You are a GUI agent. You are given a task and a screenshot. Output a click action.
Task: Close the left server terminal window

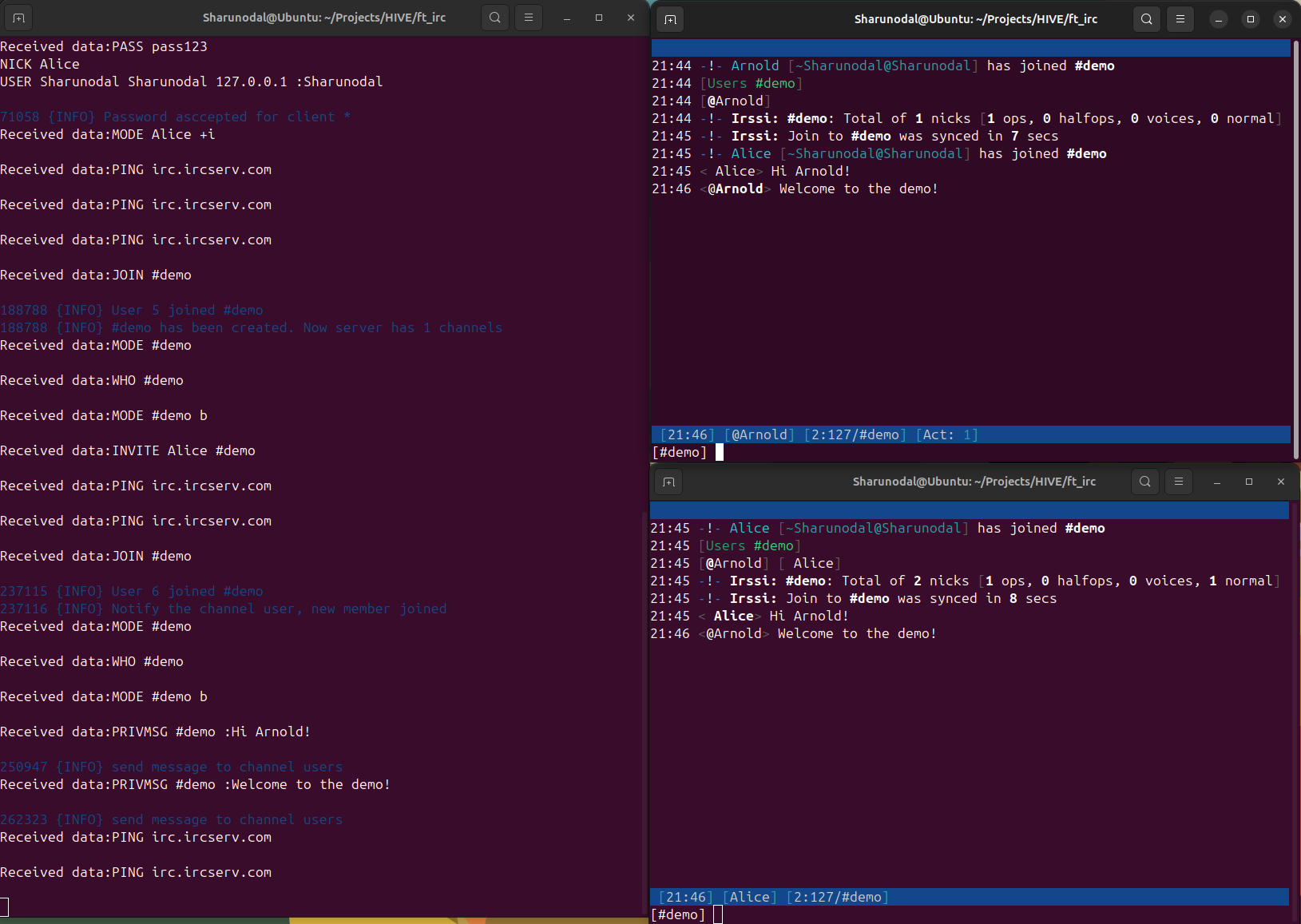631,18
